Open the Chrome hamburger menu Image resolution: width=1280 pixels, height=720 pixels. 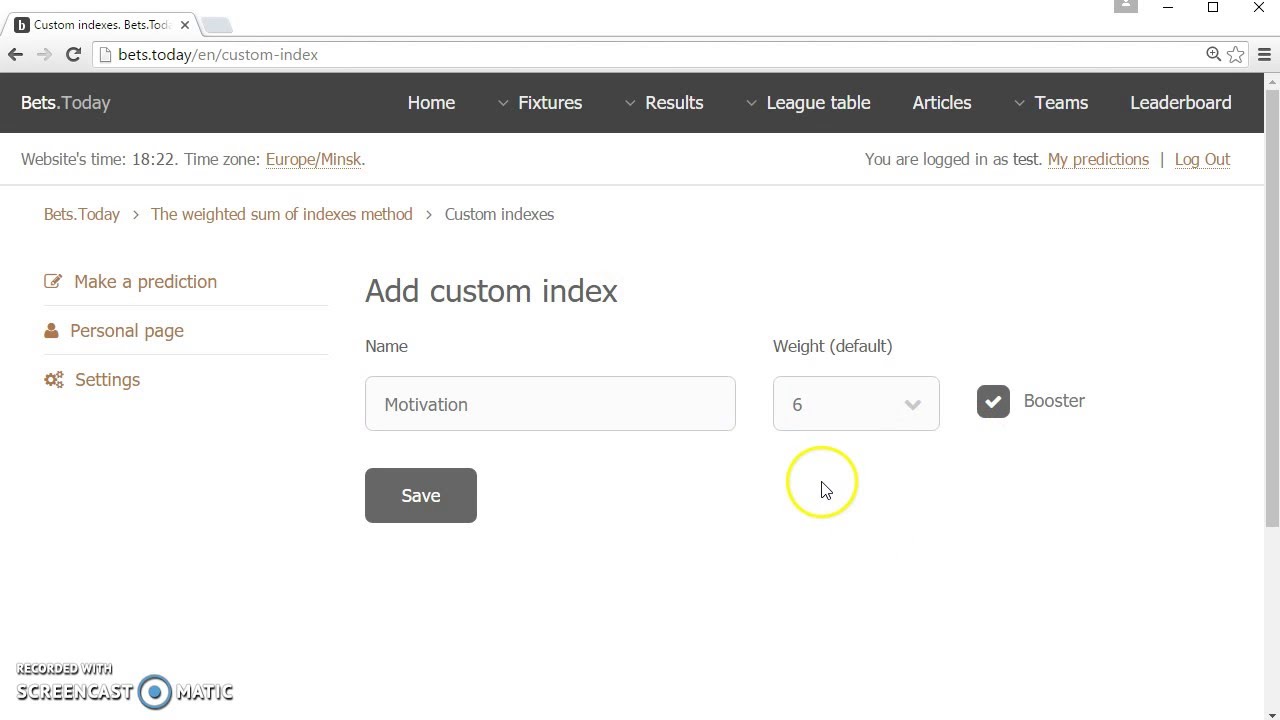pyautogui.click(x=1264, y=55)
